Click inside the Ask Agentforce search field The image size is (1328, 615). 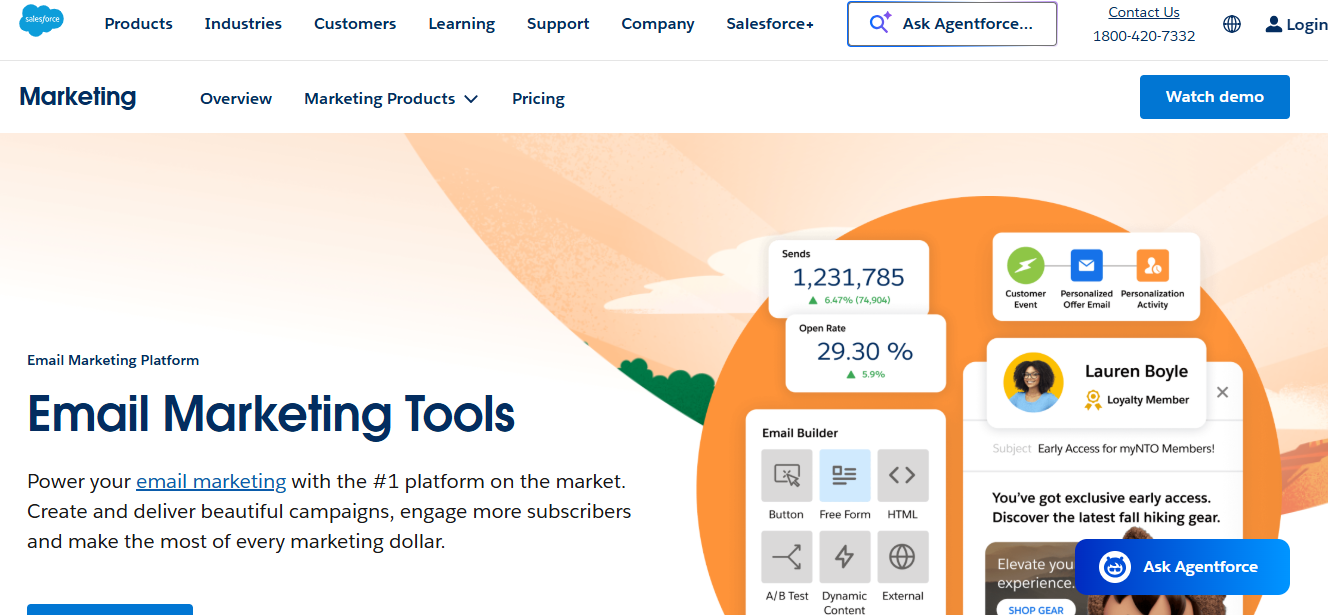pos(951,23)
